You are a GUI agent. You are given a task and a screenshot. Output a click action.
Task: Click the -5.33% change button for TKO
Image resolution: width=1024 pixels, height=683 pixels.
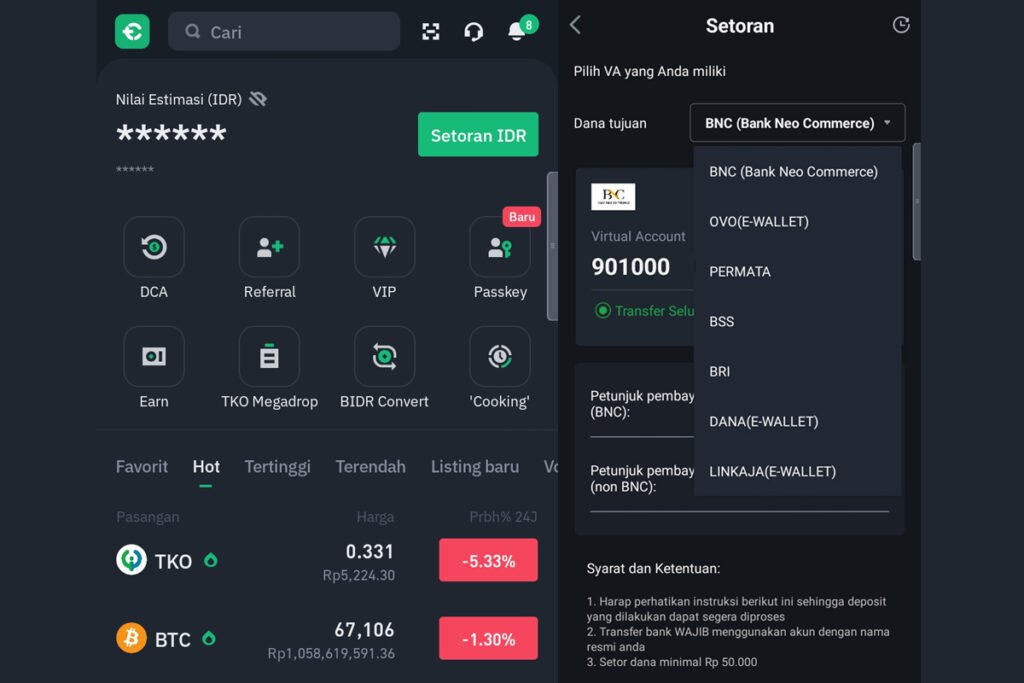[488, 560]
